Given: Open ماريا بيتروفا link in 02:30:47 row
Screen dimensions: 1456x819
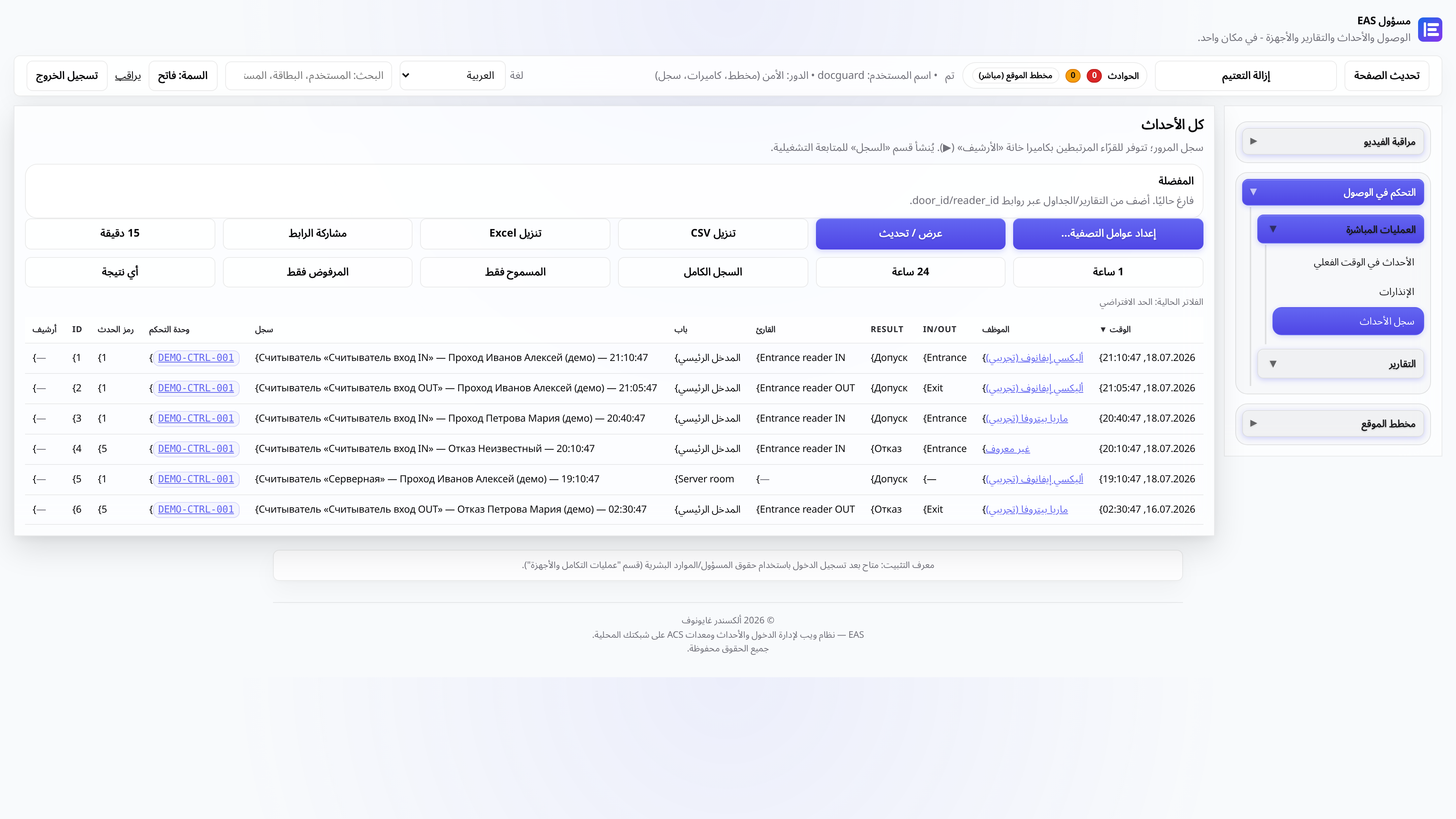Looking at the screenshot, I should pos(1027,509).
